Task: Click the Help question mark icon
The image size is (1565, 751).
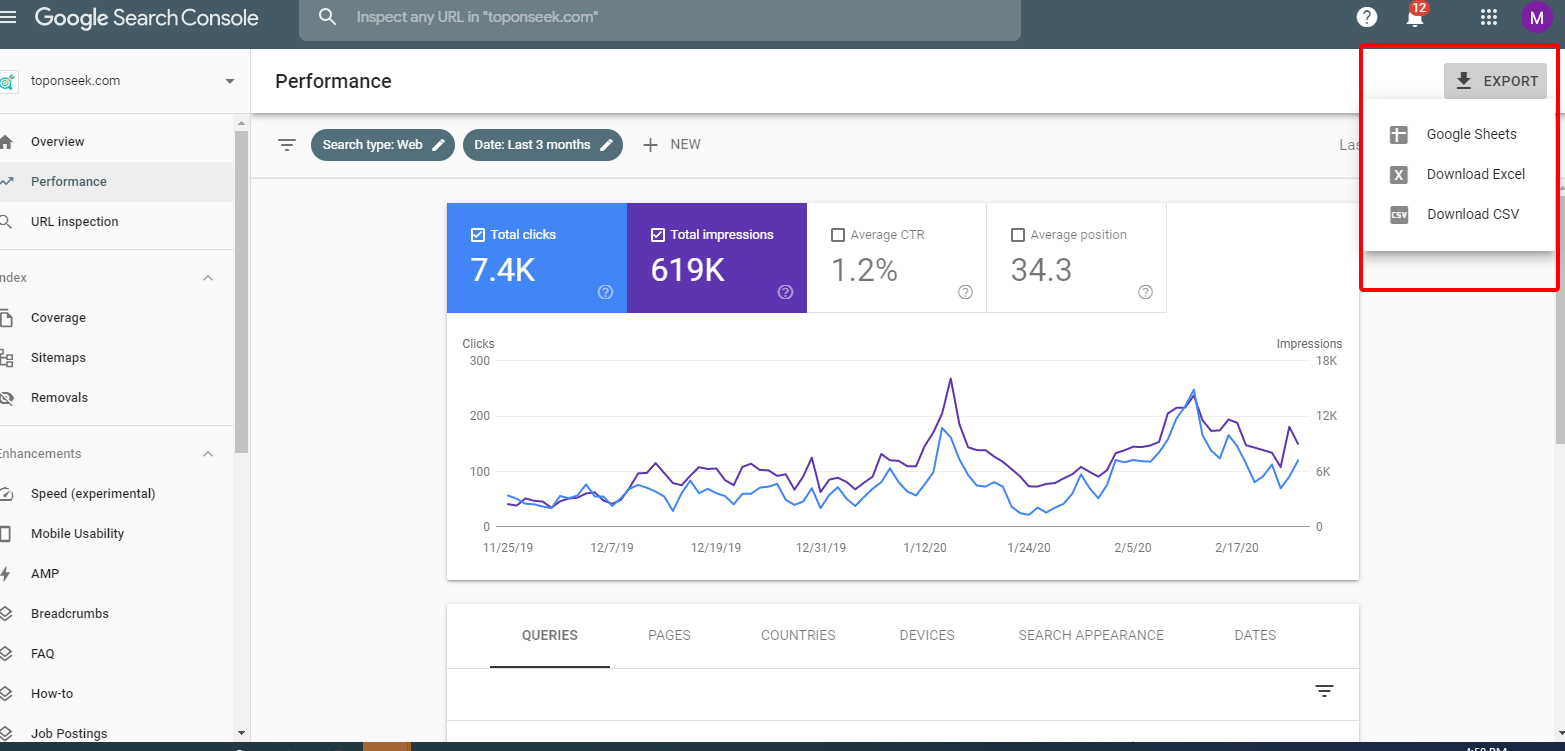Action: [x=1366, y=17]
